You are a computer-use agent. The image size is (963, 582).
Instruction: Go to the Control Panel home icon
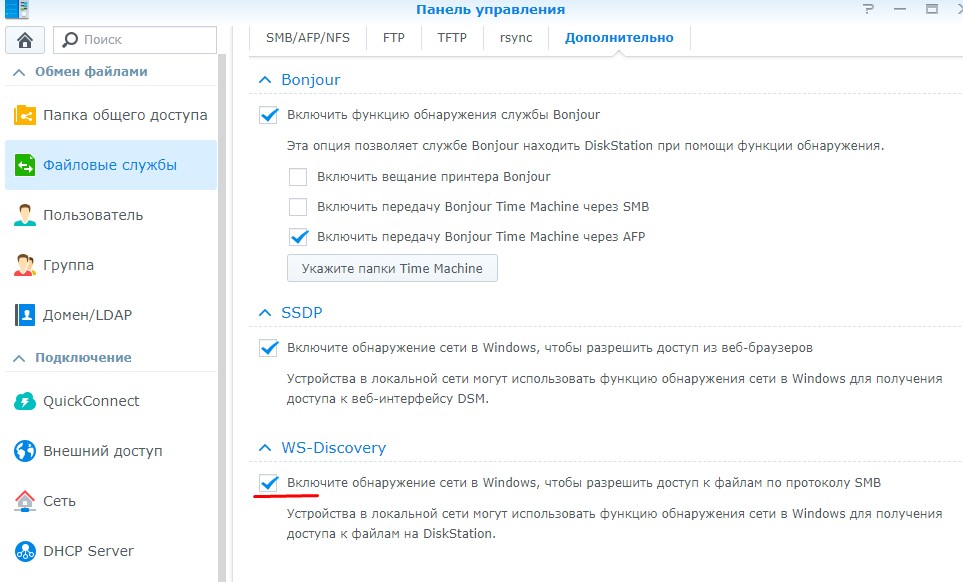tap(25, 40)
